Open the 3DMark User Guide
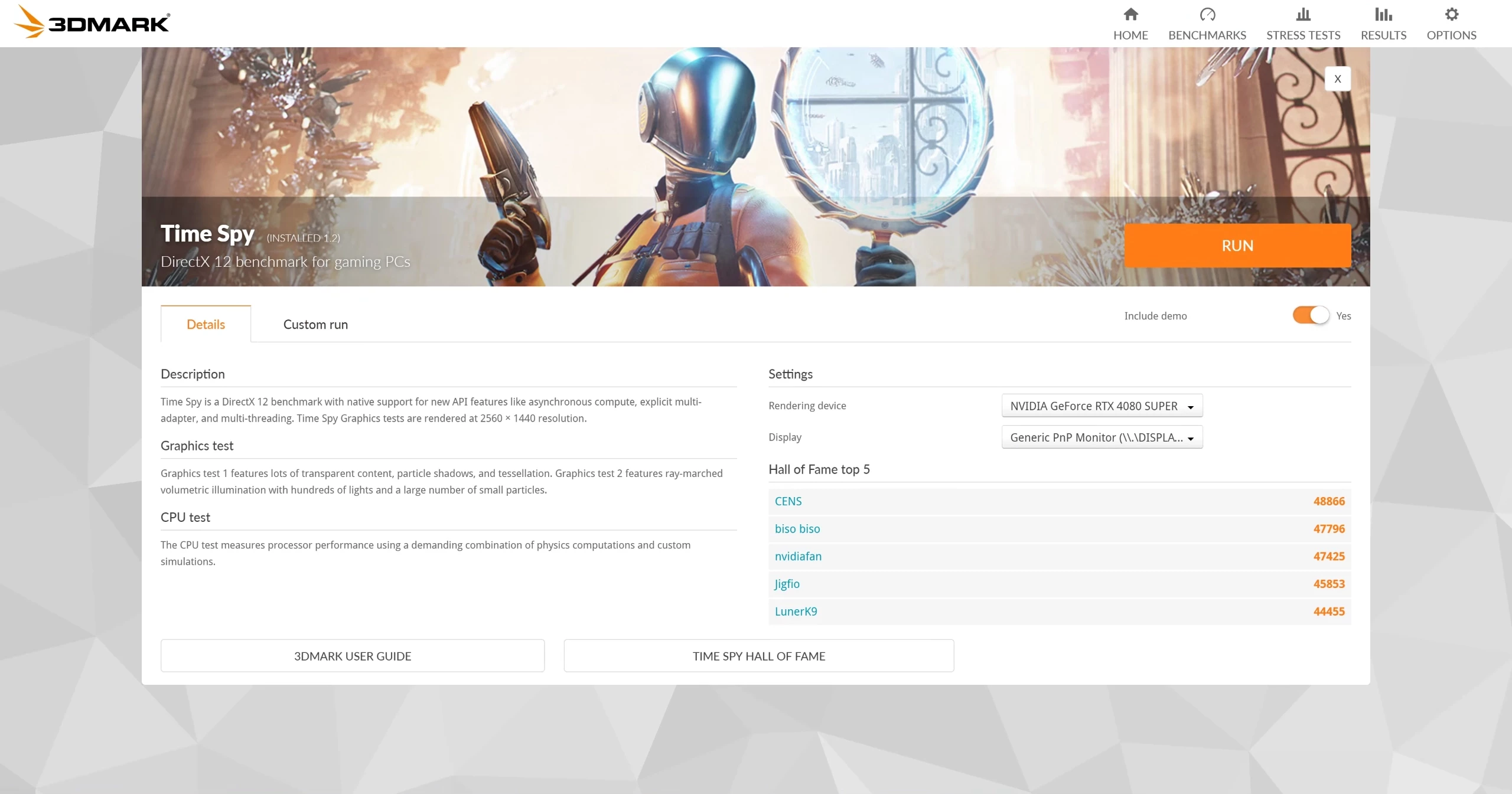Image resolution: width=1512 pixels, height=794 pixels. click(353, 656)
